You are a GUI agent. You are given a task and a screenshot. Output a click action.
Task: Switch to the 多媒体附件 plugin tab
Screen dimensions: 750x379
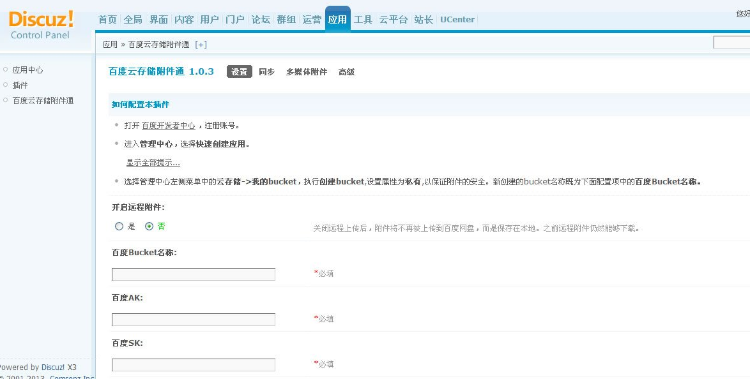click(x=307, y=72)
